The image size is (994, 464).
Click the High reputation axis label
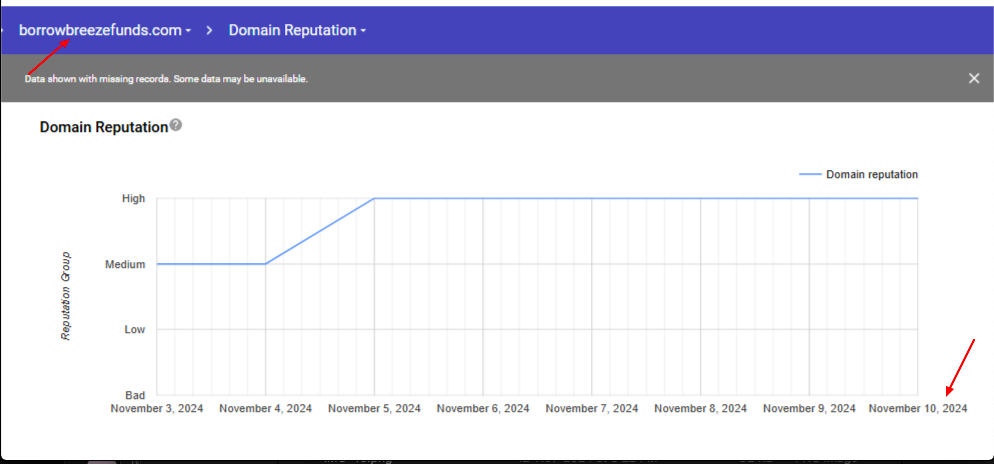[x=133, y=198]
